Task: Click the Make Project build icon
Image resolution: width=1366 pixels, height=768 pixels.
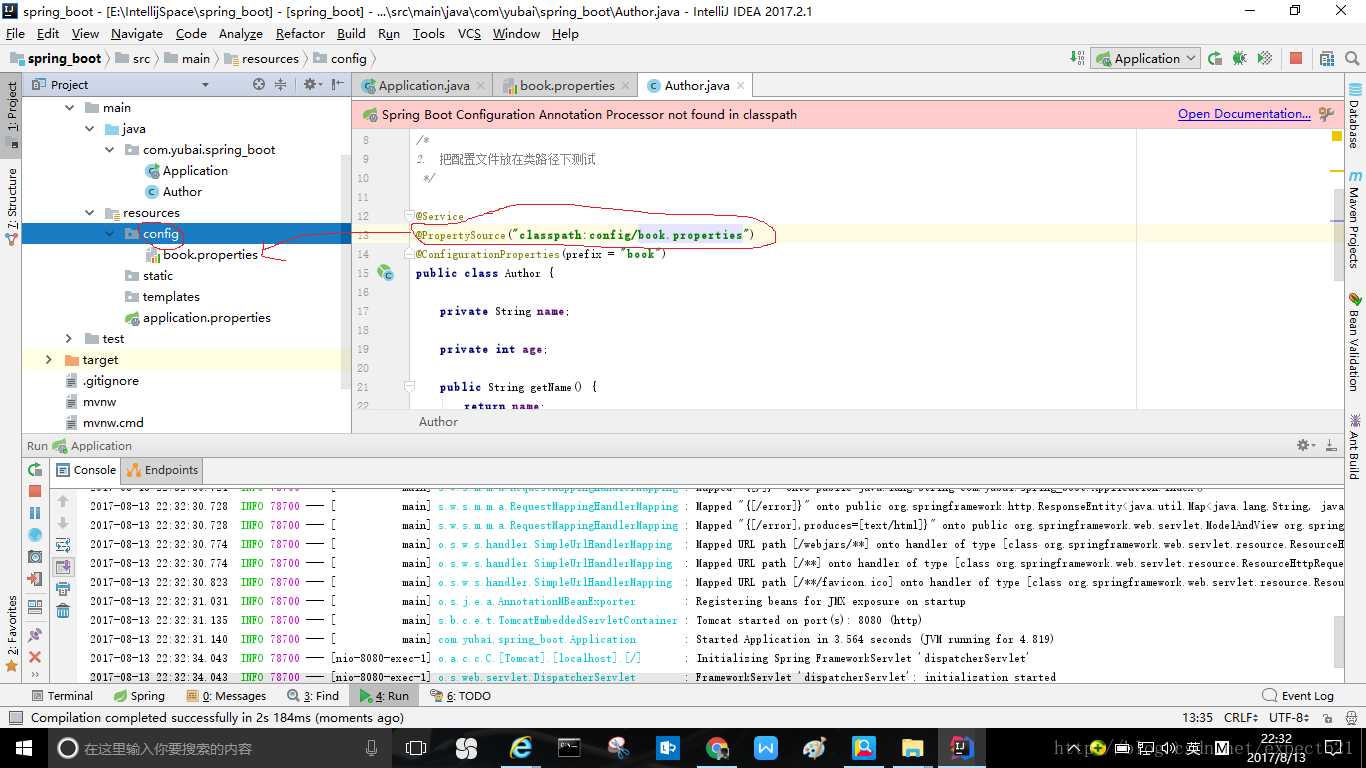Action: tap(1078, 58)
